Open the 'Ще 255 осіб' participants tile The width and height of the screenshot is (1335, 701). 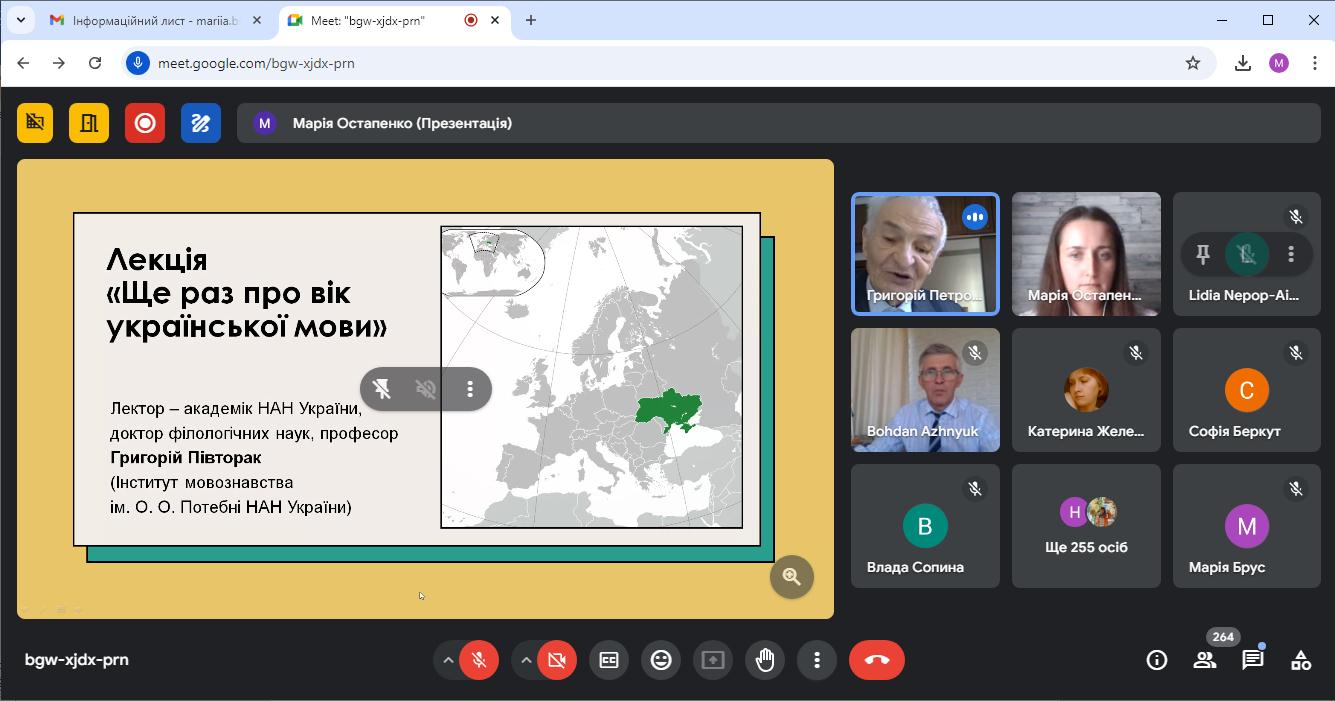[x=1086, y=526]
